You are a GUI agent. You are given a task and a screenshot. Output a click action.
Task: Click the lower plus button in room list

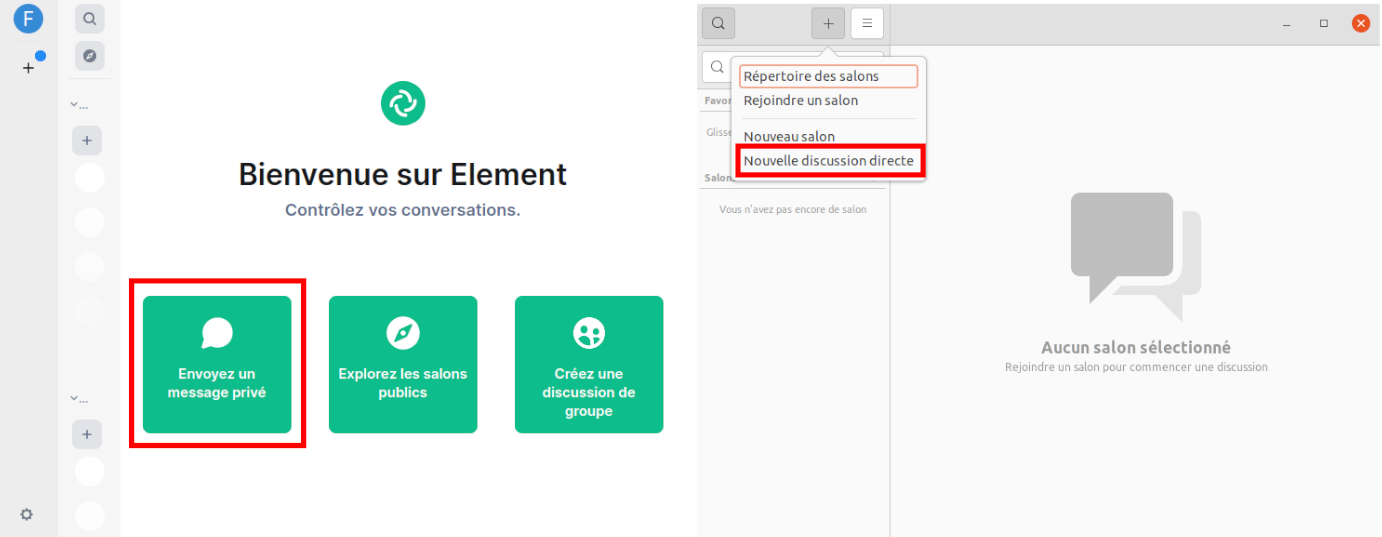[x=87, y=434]
